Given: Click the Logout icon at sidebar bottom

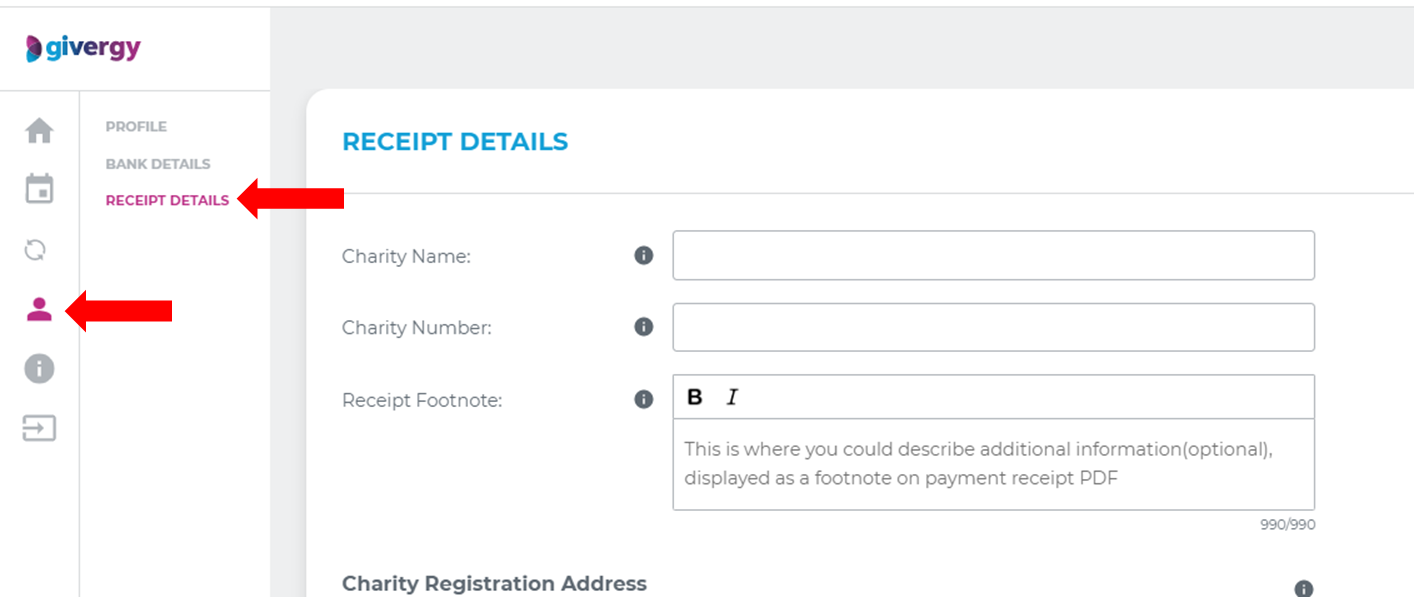Looking at the screenshot, I should [38, 429].
